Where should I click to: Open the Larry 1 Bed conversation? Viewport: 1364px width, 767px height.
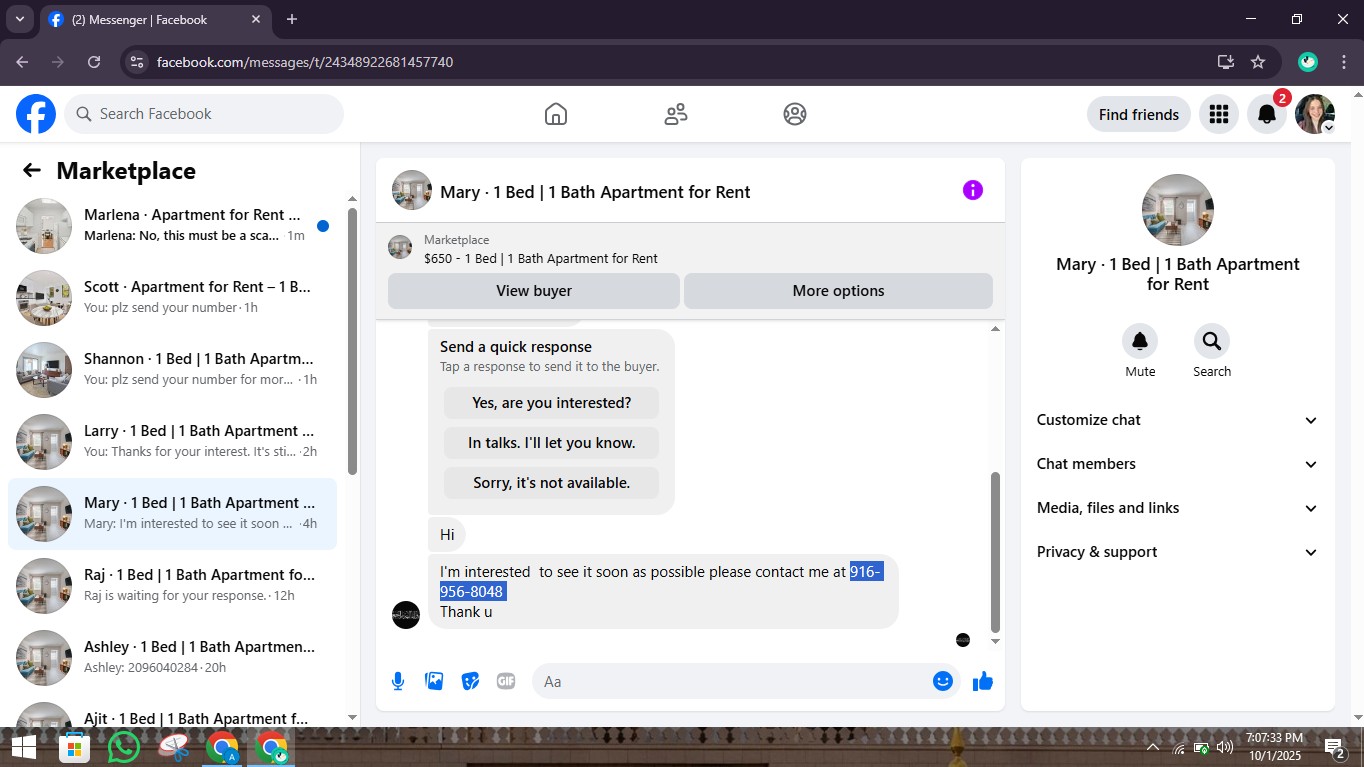coord(172,442)
